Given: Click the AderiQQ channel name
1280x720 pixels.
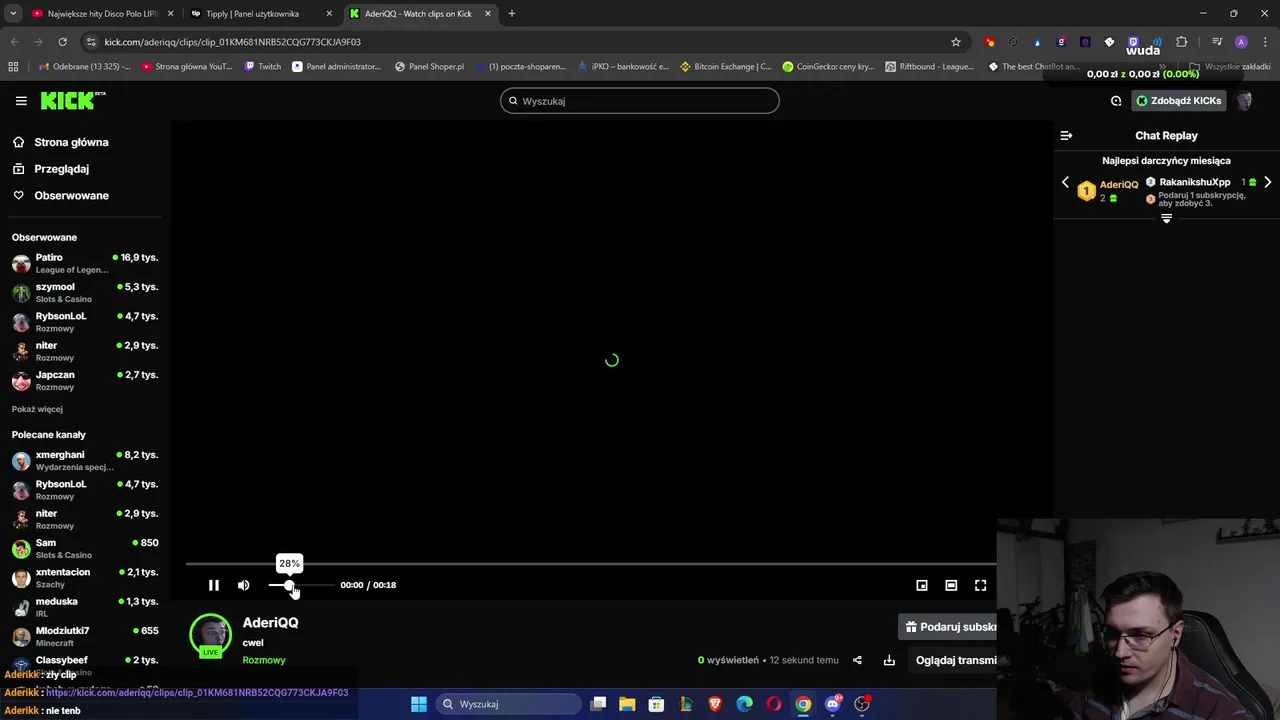Looking at the screenshot, I should click(270, 622).
